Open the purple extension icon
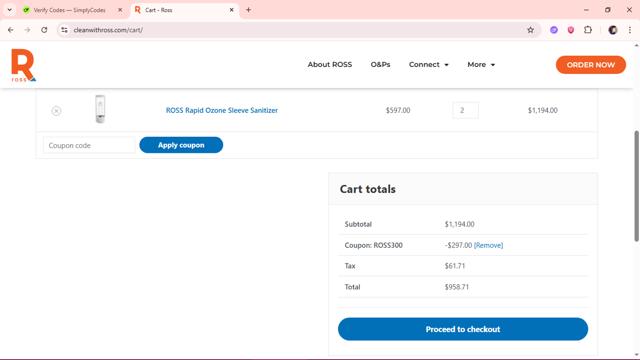The image size is (640, 360). tap(553, 30)
